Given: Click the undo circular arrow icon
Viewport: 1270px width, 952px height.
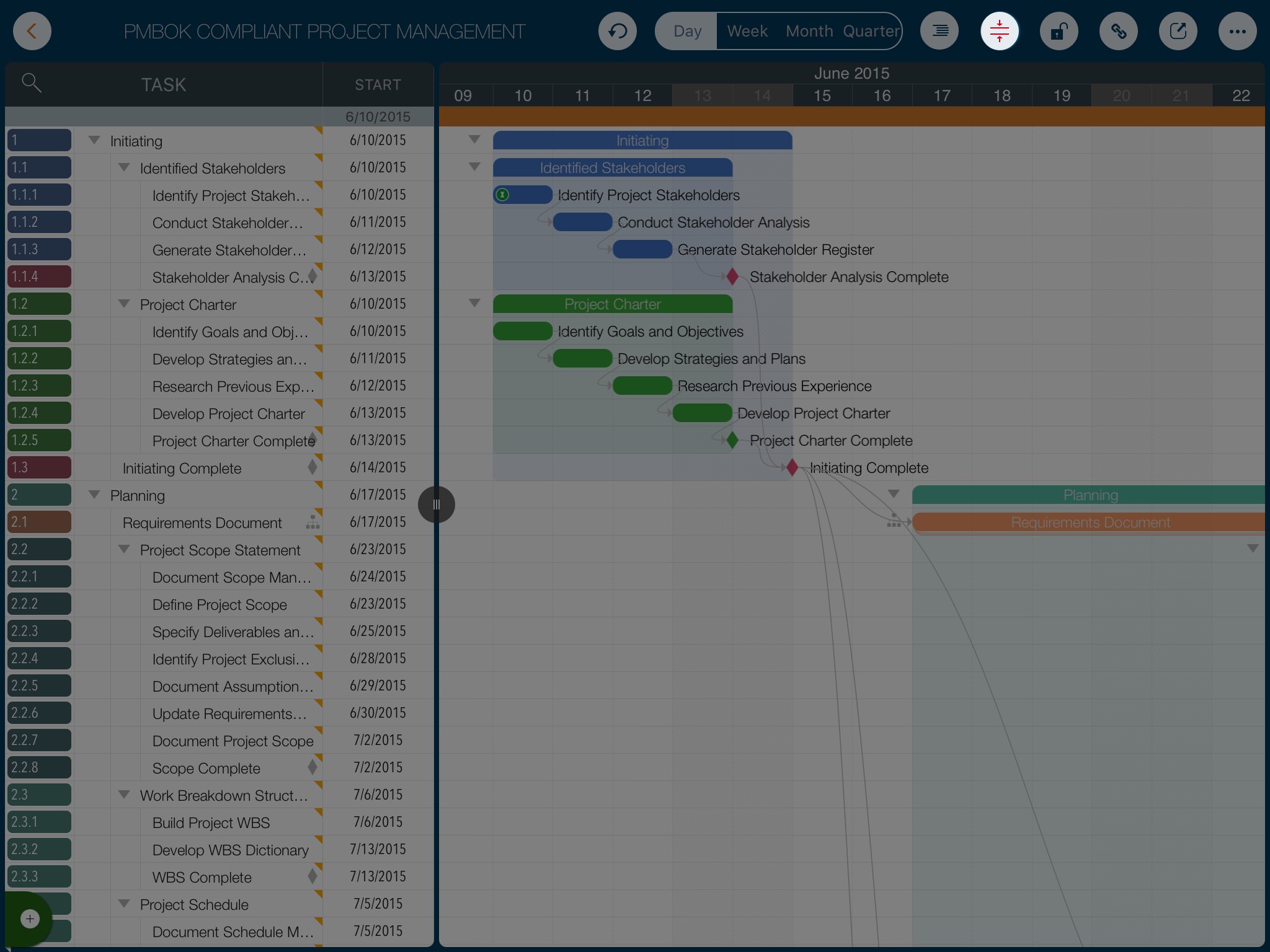Looking at the screenshot, I should tap(617, 31).
